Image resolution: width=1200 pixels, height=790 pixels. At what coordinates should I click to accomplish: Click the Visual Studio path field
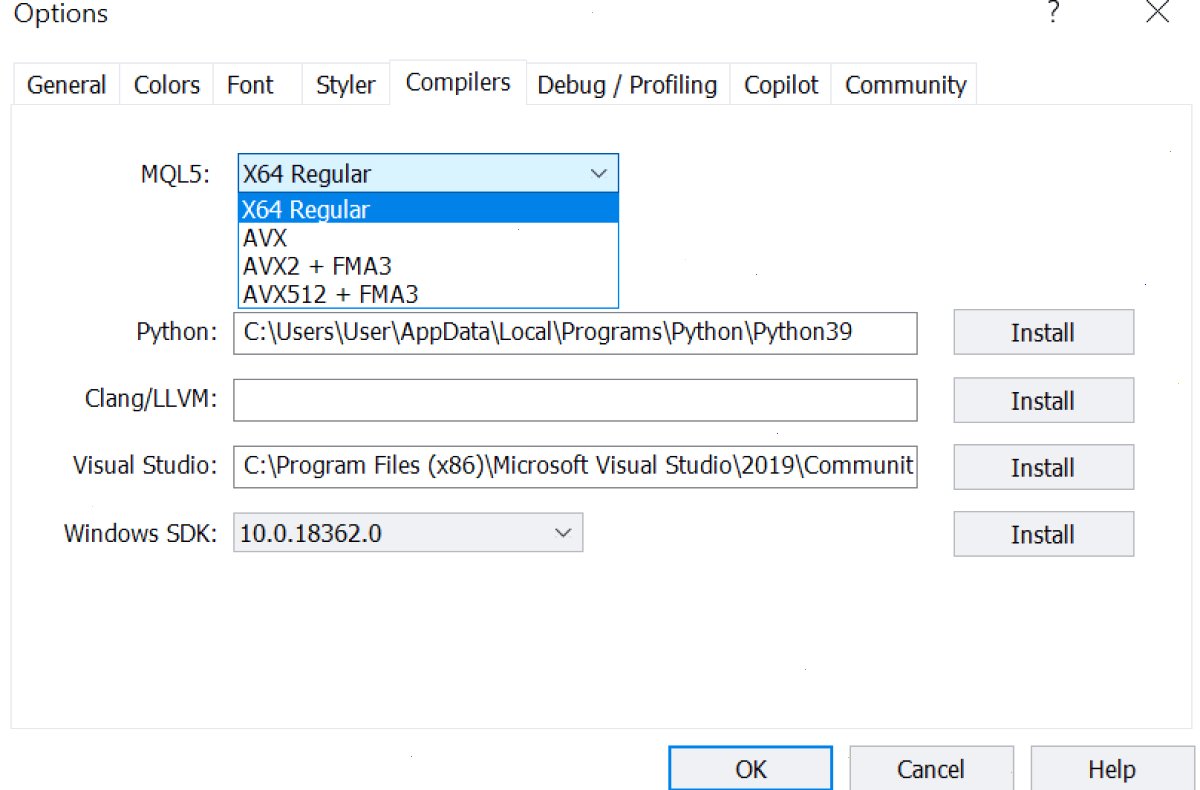click(575, 466)
